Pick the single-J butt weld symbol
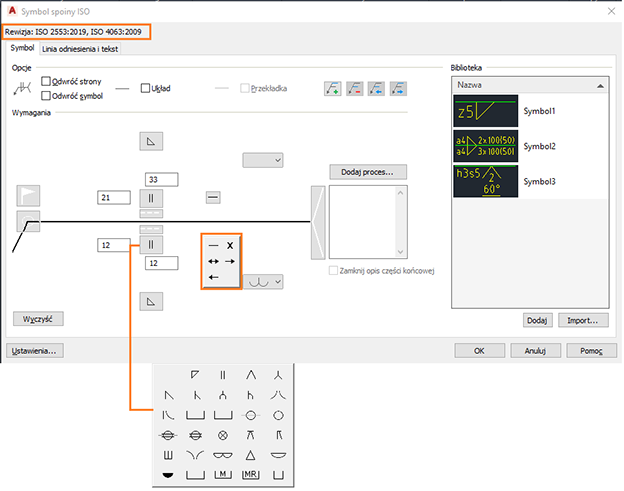The height and width of the screenshot is (491, 624). (250, 395)
